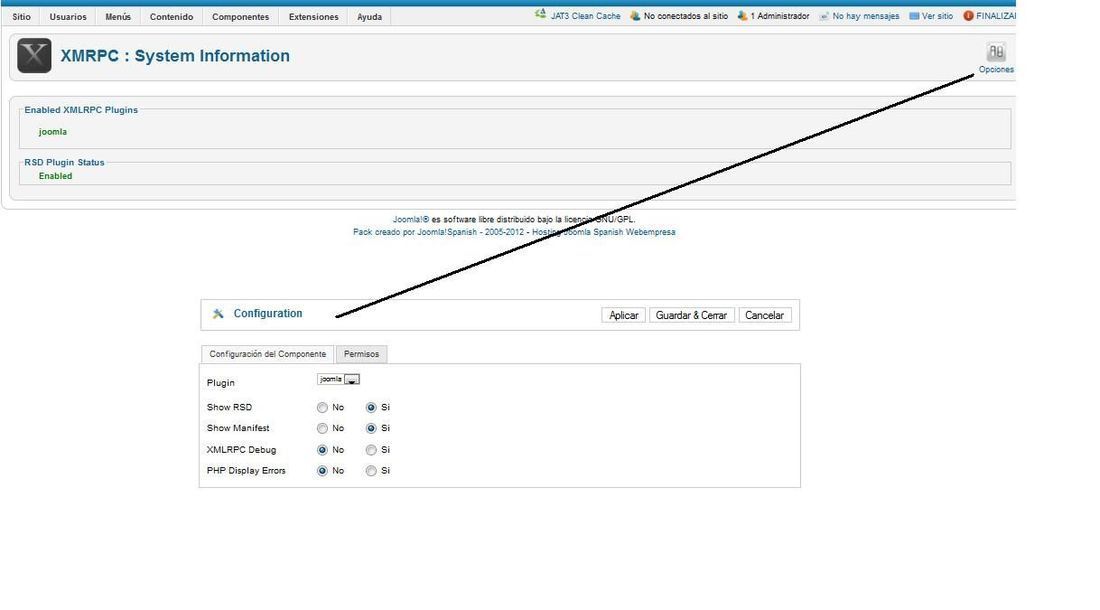Click the XMRPC component logo icon
Screen dimensions: 1100x610
34,55
